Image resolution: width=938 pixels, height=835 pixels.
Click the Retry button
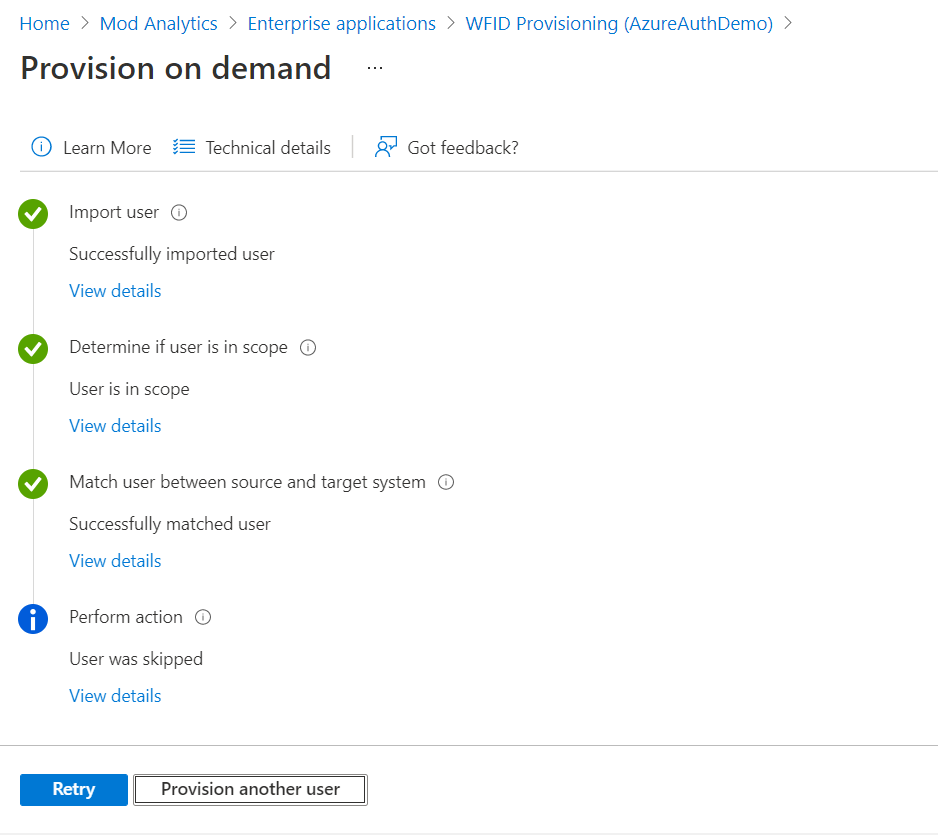coord(74,790)
